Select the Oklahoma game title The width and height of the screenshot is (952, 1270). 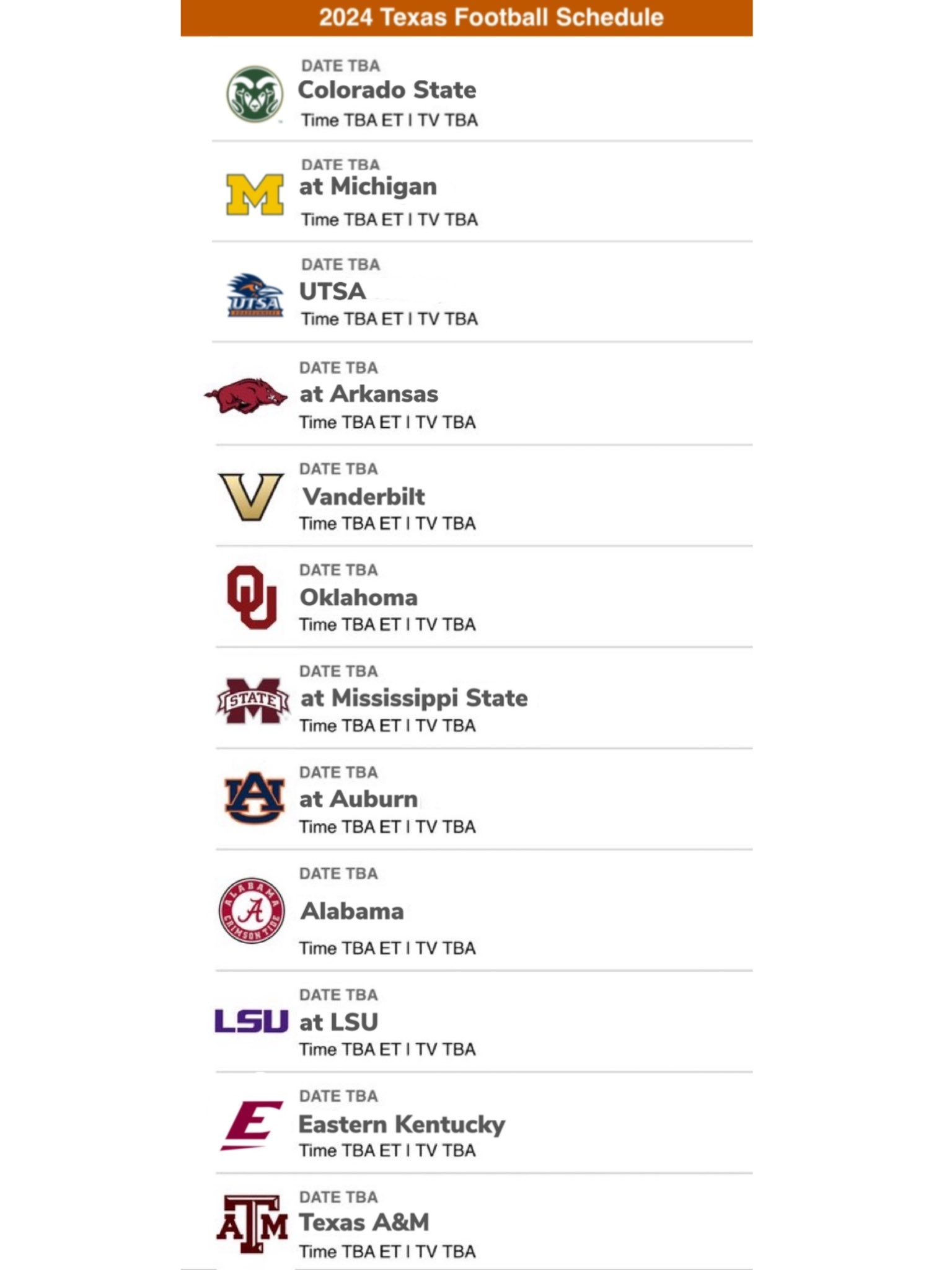[358, 597]
